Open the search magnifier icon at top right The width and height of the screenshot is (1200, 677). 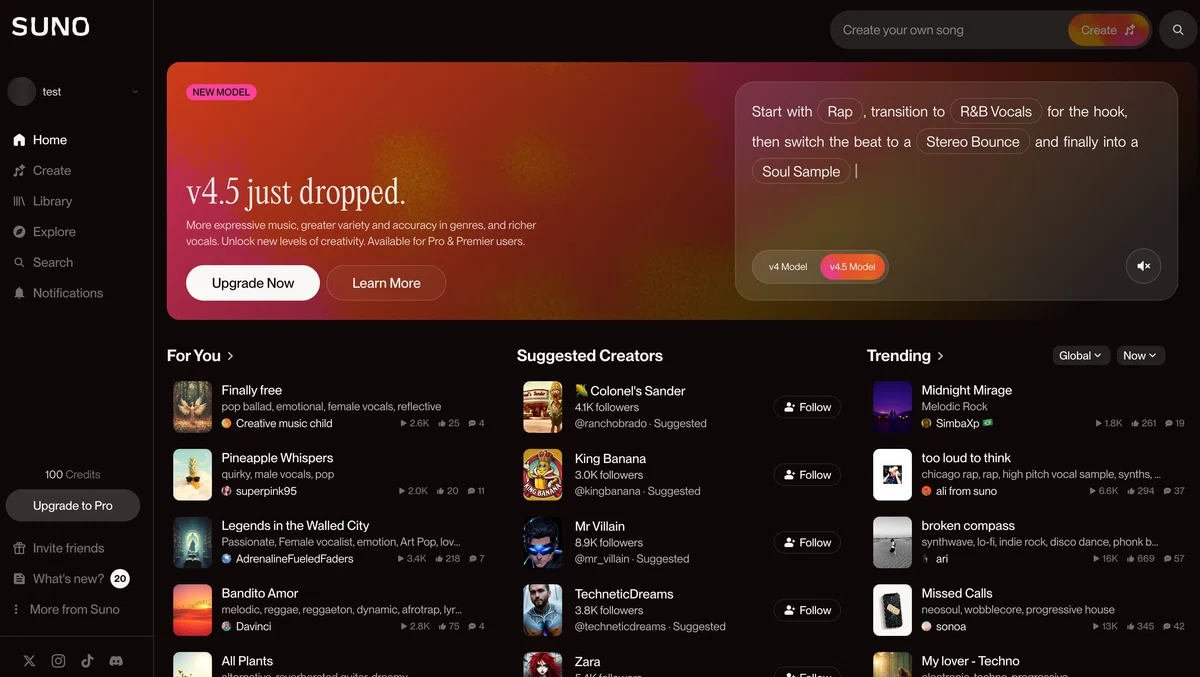click(1178, 30)
